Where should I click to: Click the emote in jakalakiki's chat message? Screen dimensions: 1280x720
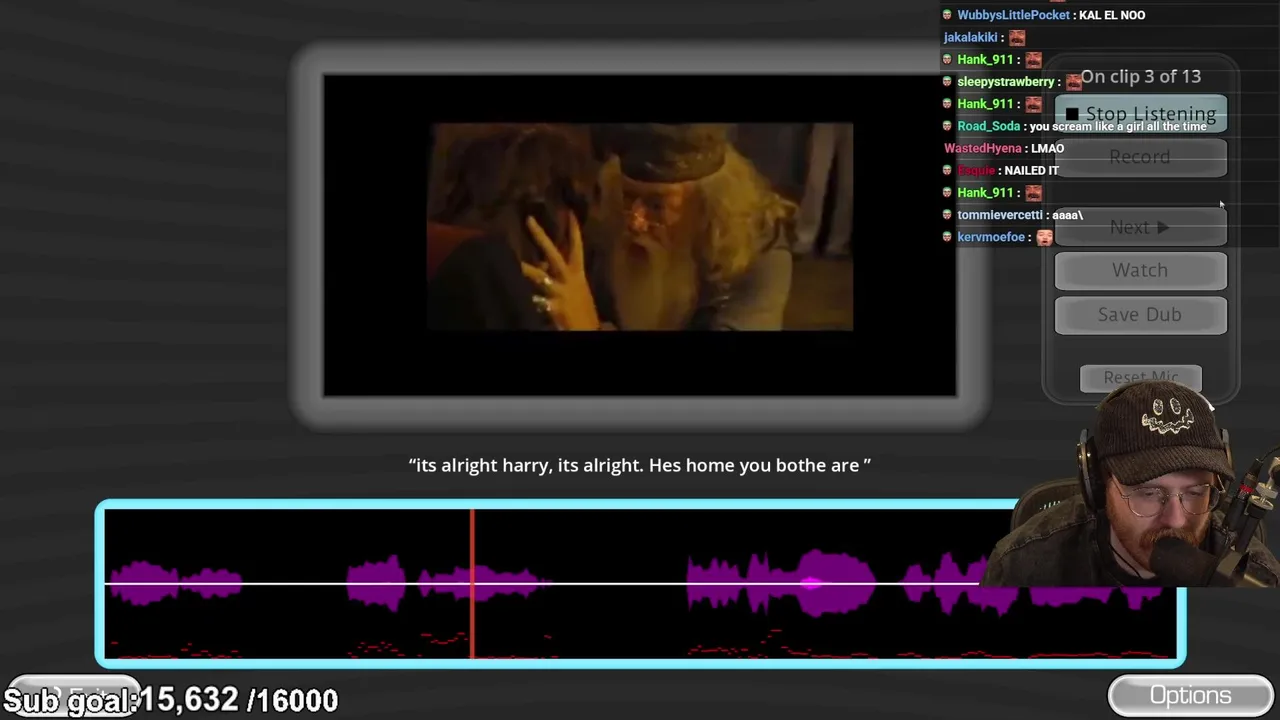(x=1017, y=38)
